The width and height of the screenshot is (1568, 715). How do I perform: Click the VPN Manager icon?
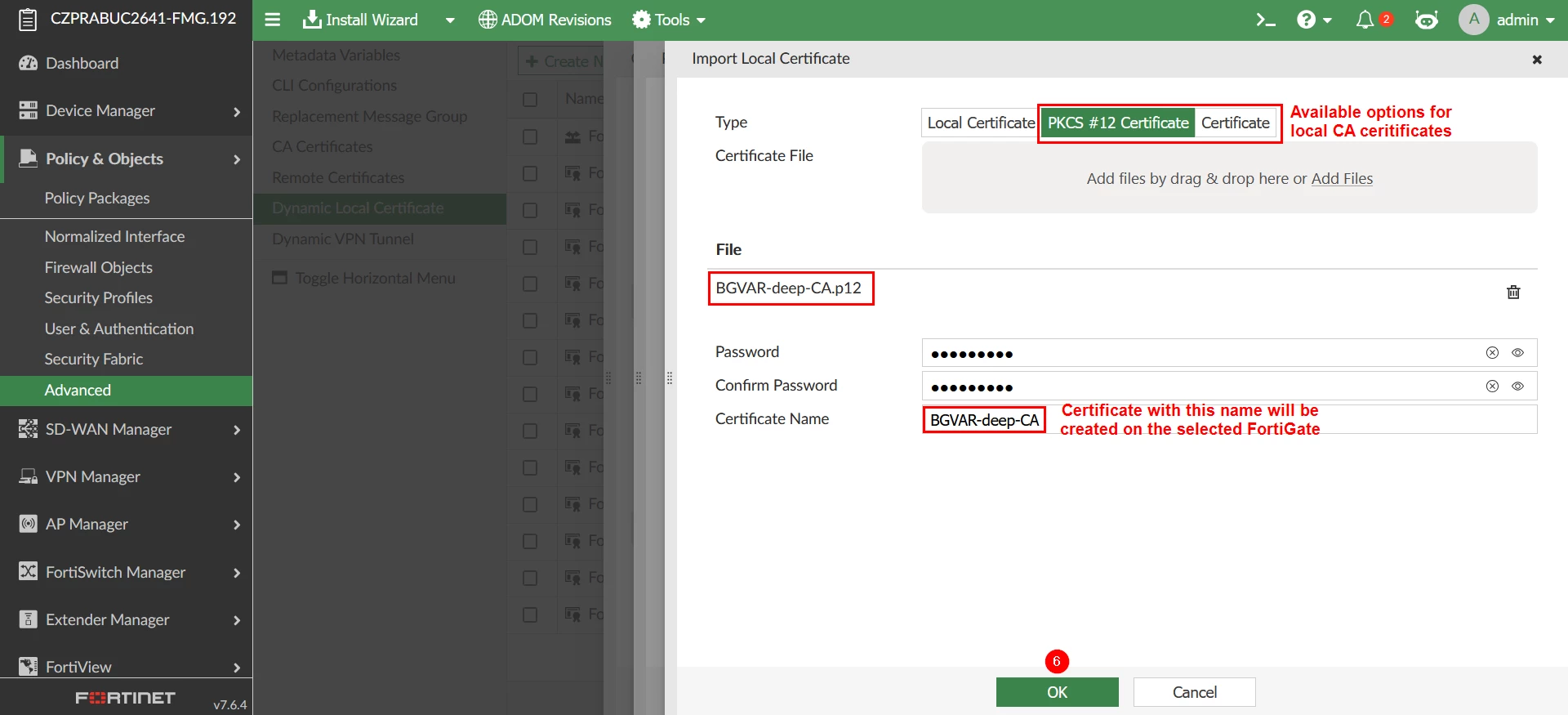point(28,476)
